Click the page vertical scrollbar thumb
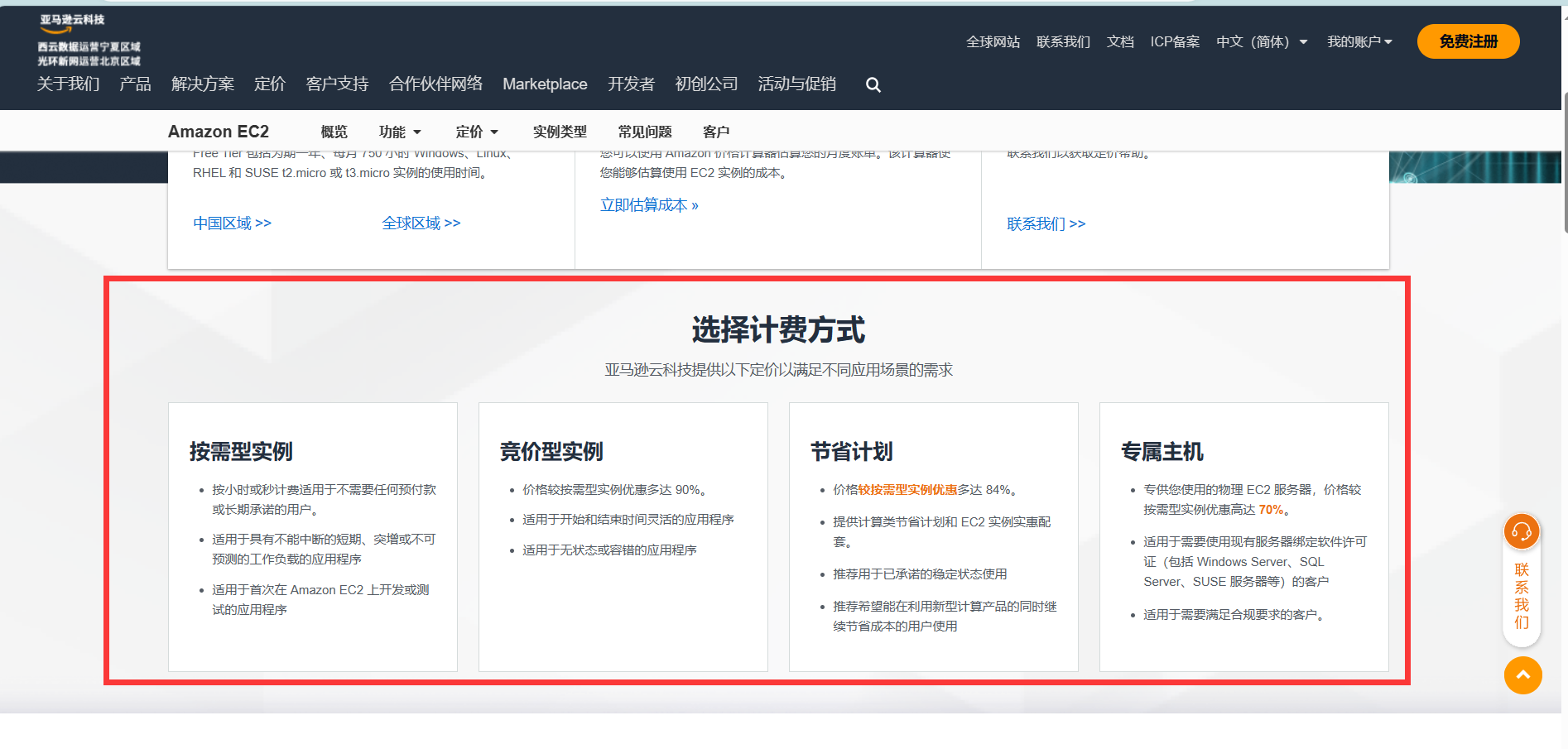 [1565, 161]
